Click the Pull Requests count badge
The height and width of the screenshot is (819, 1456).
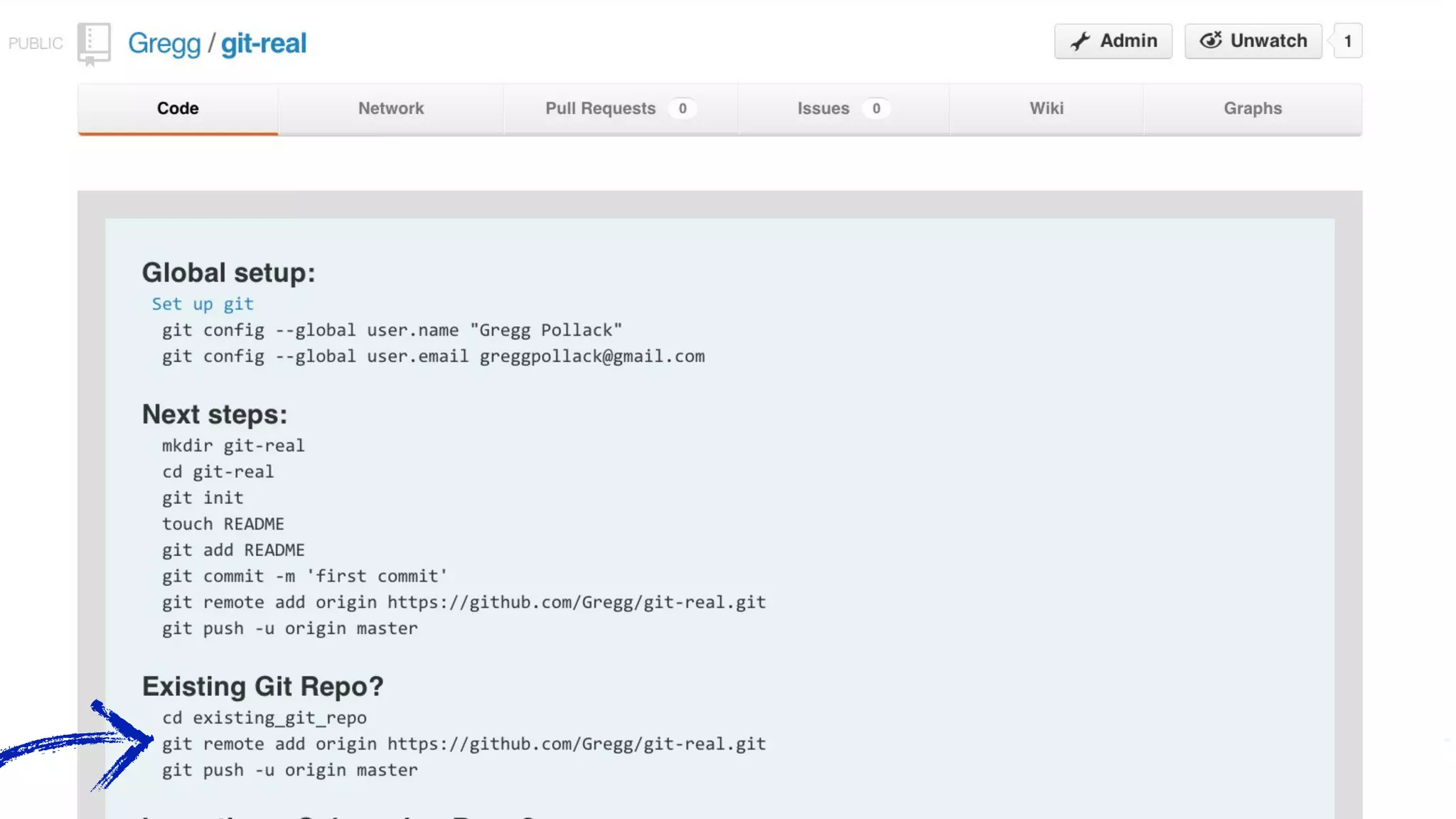[682, 109]
